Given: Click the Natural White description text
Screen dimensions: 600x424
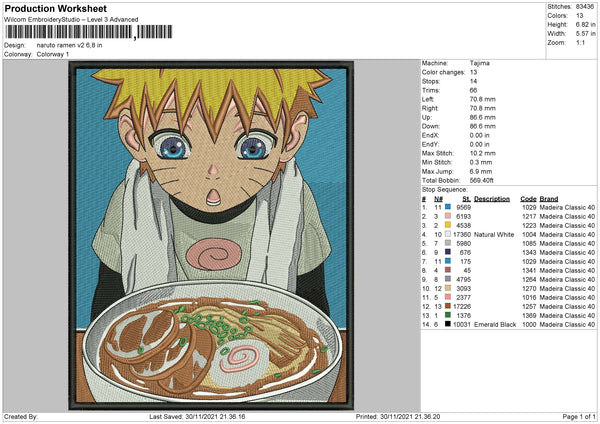Looking at the screenshot, I should [494, 234].
